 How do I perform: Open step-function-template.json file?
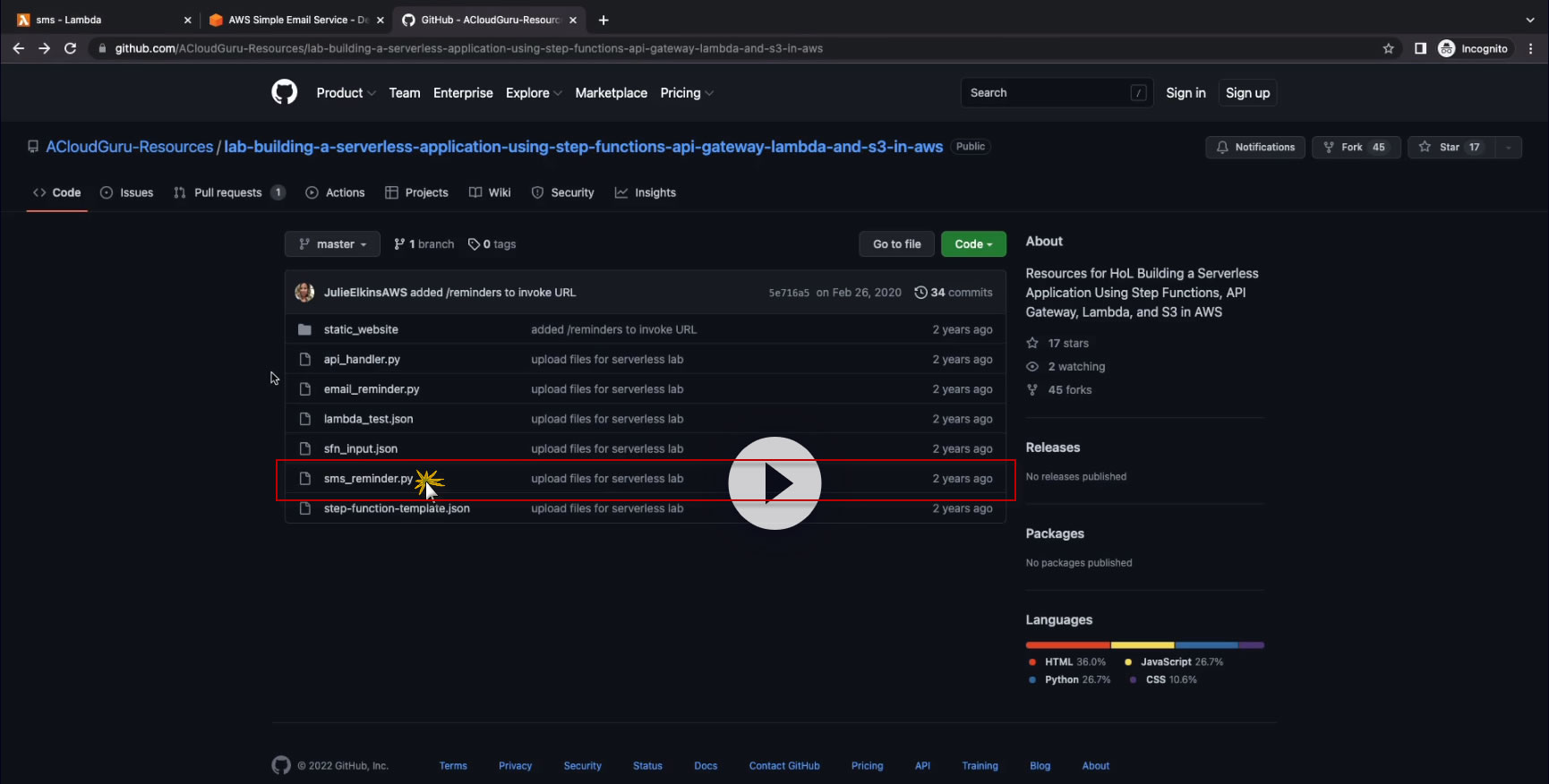pyautogui.click(x=397, y=508)
